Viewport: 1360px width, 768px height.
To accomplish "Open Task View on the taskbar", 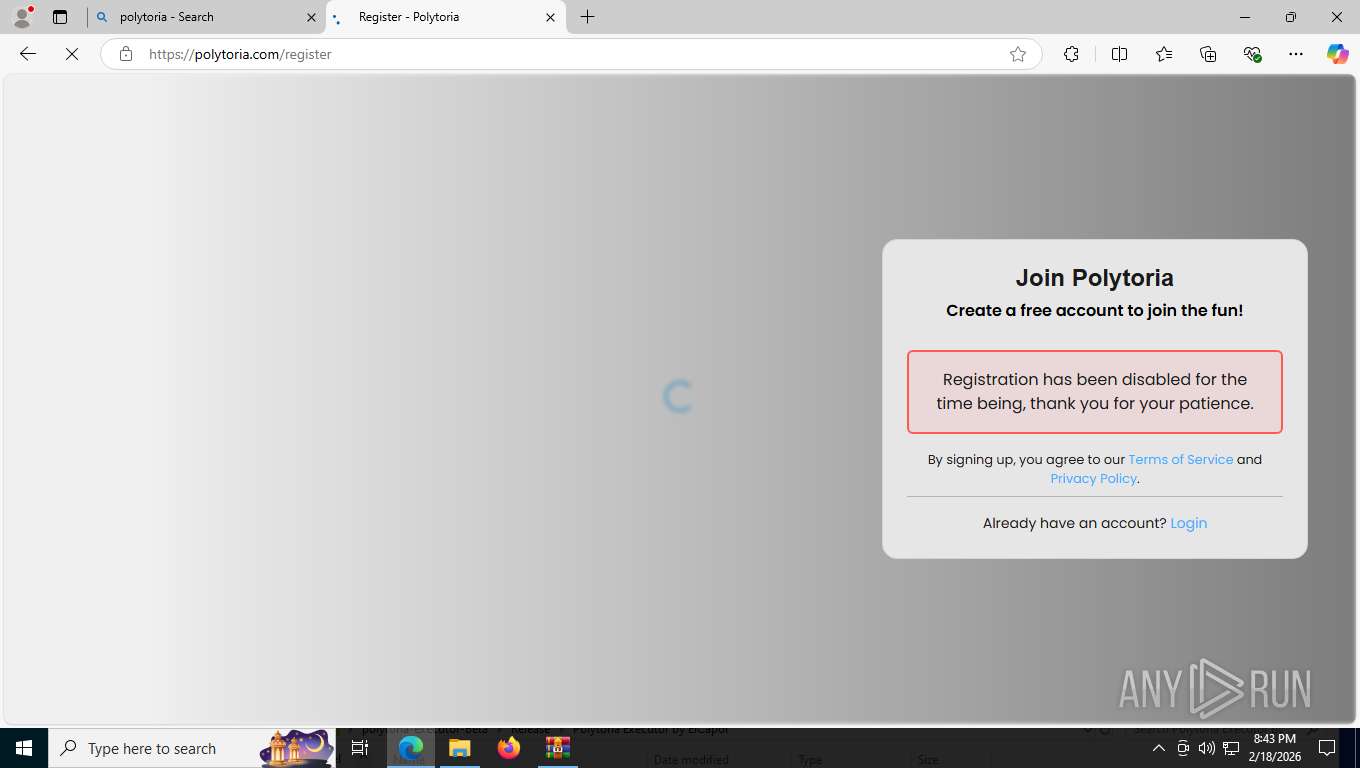I will (x=360, y=748).
